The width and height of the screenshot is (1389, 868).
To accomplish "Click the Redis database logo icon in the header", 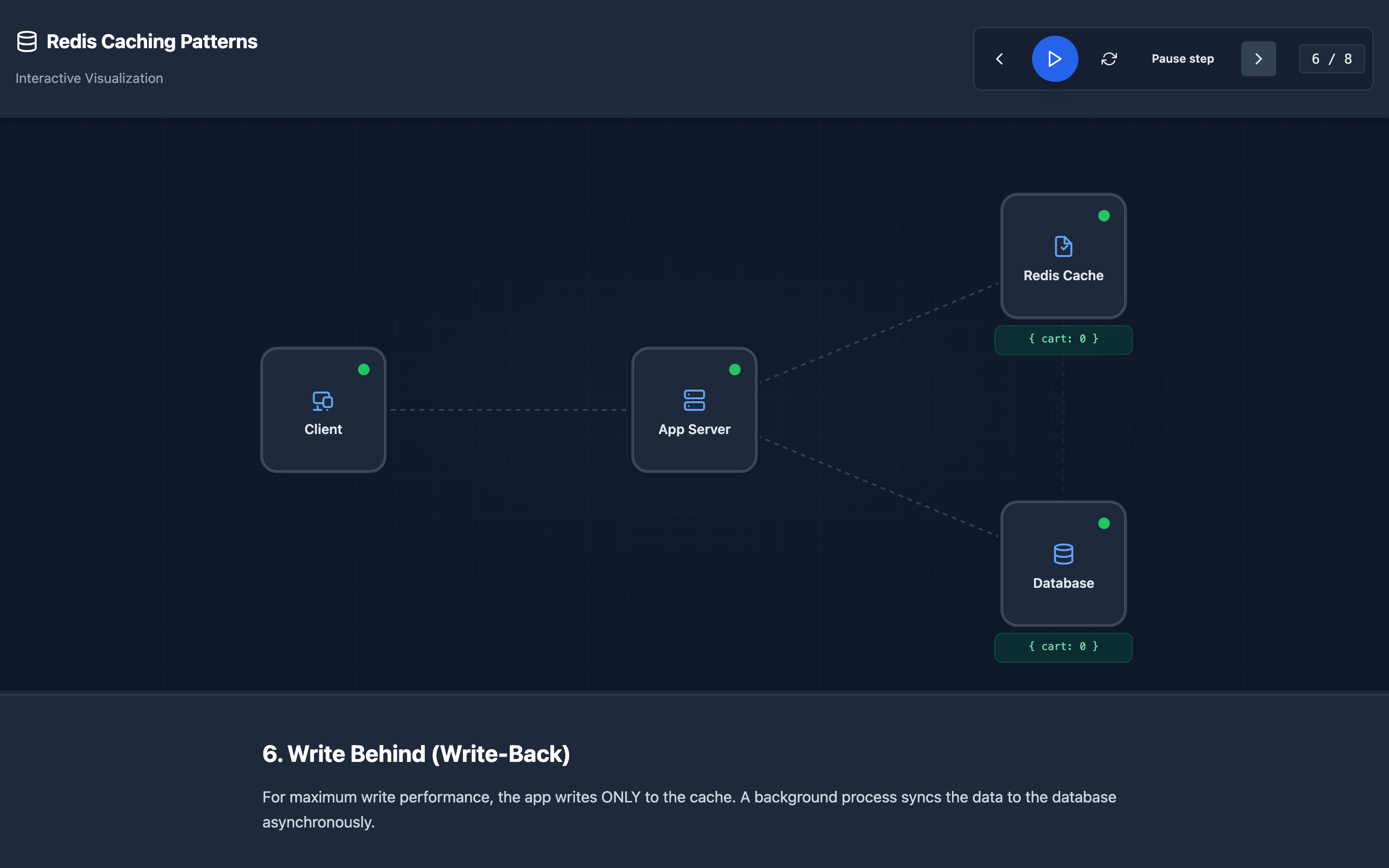I will point(27,41).
